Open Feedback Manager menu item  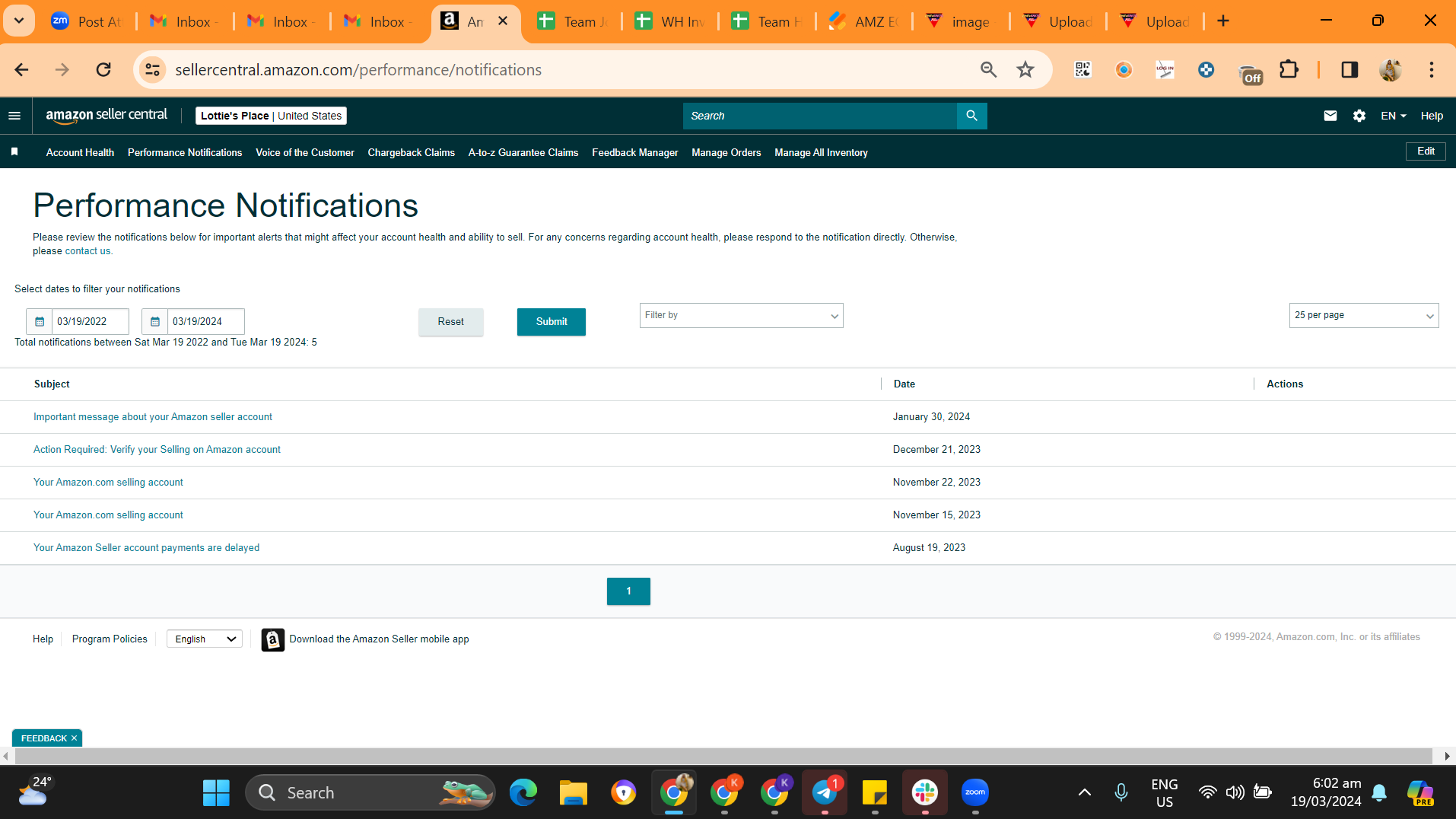point(634,152)
